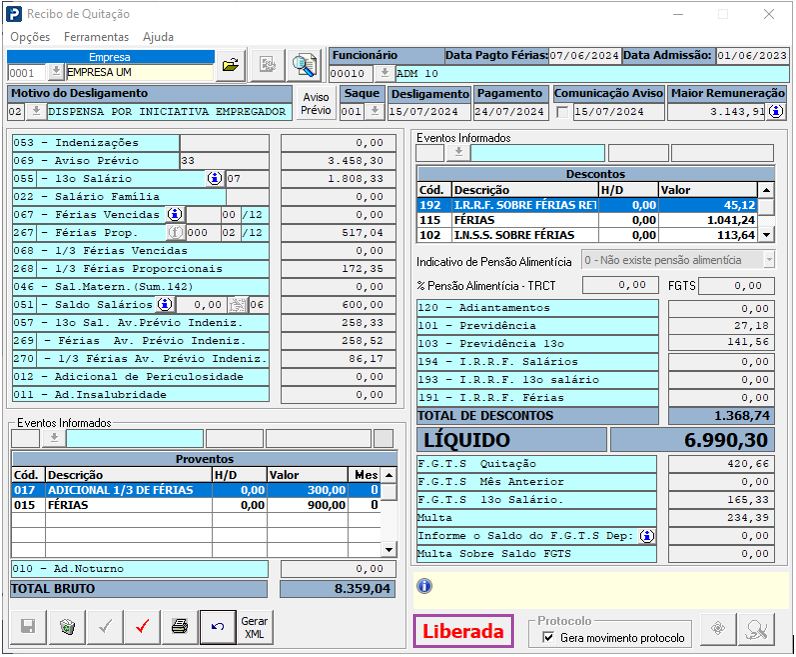
Task: Enable the Comunicação Aviso checkbox
Action: pyautogui.click(x=562, y=112)
